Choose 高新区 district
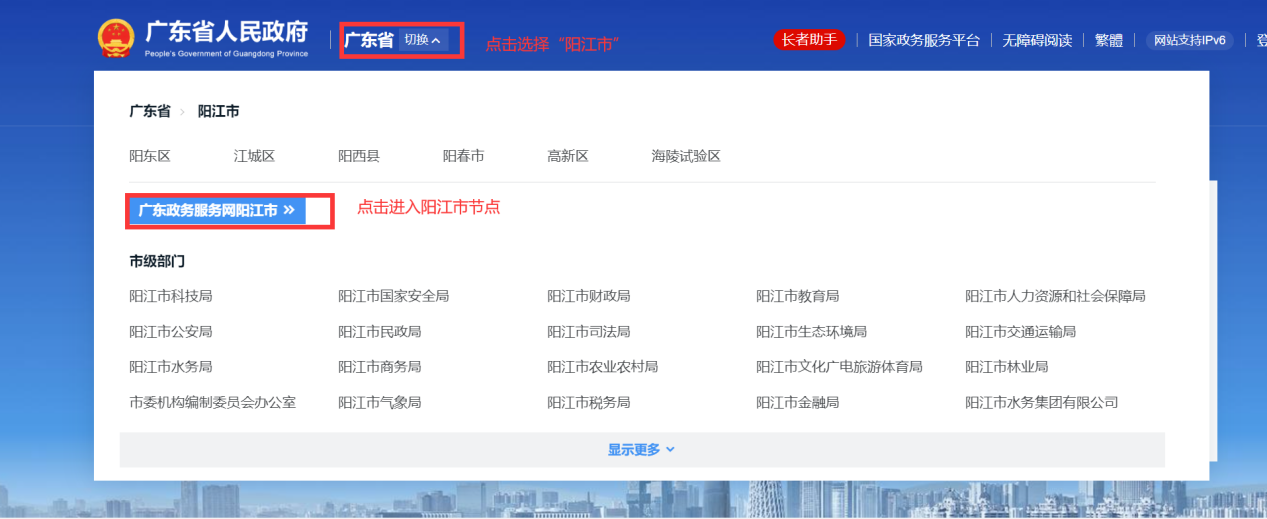The width and height of the screenshot is (1267, 519). coord(568,156)
